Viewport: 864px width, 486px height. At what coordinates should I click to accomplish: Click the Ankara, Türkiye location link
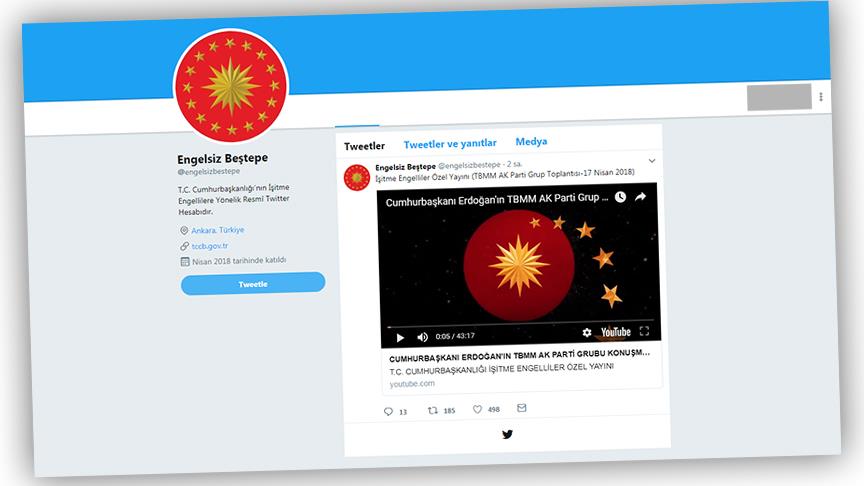(218, 230)
